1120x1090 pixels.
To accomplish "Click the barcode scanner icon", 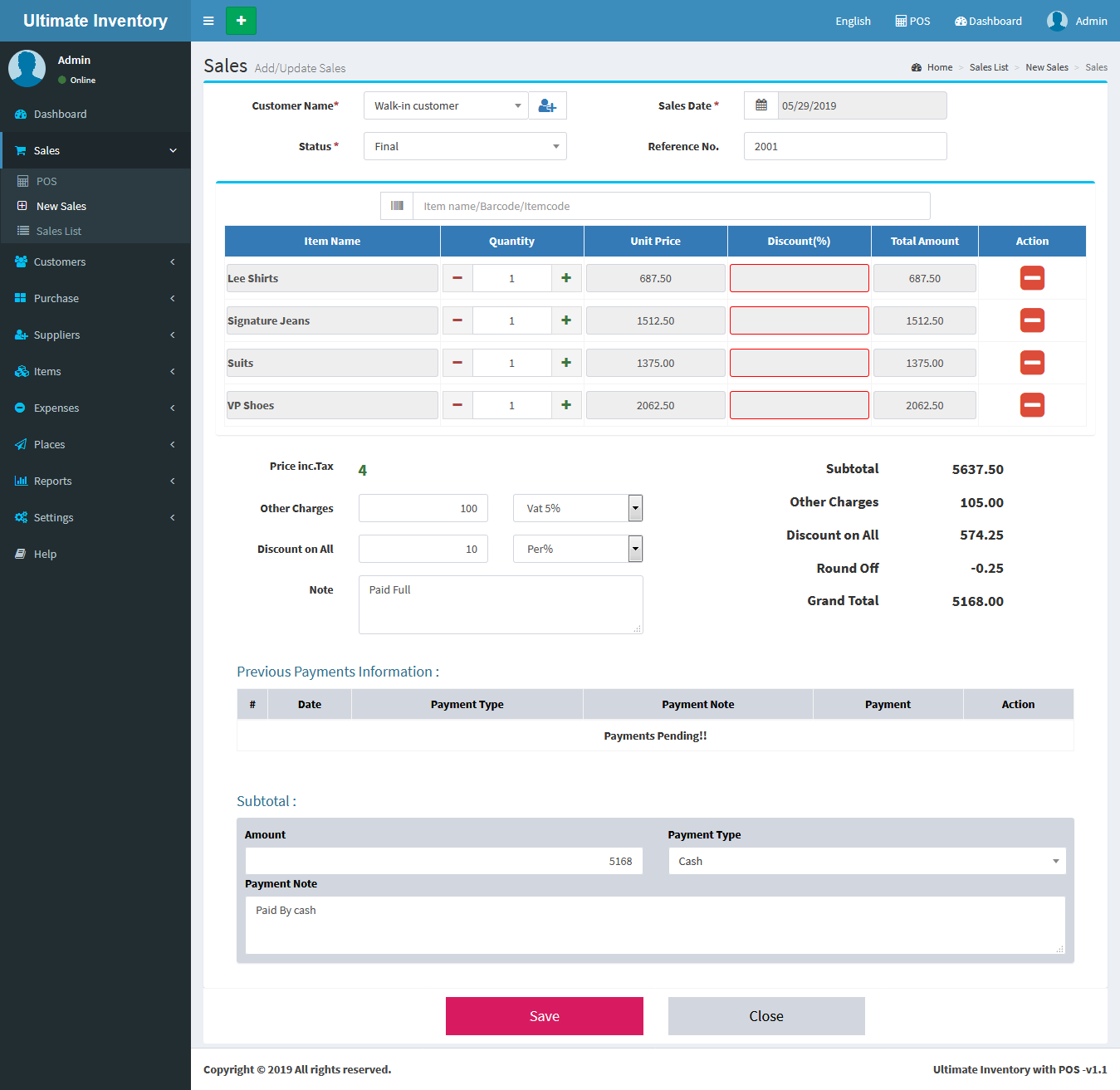I will [397, 206].
